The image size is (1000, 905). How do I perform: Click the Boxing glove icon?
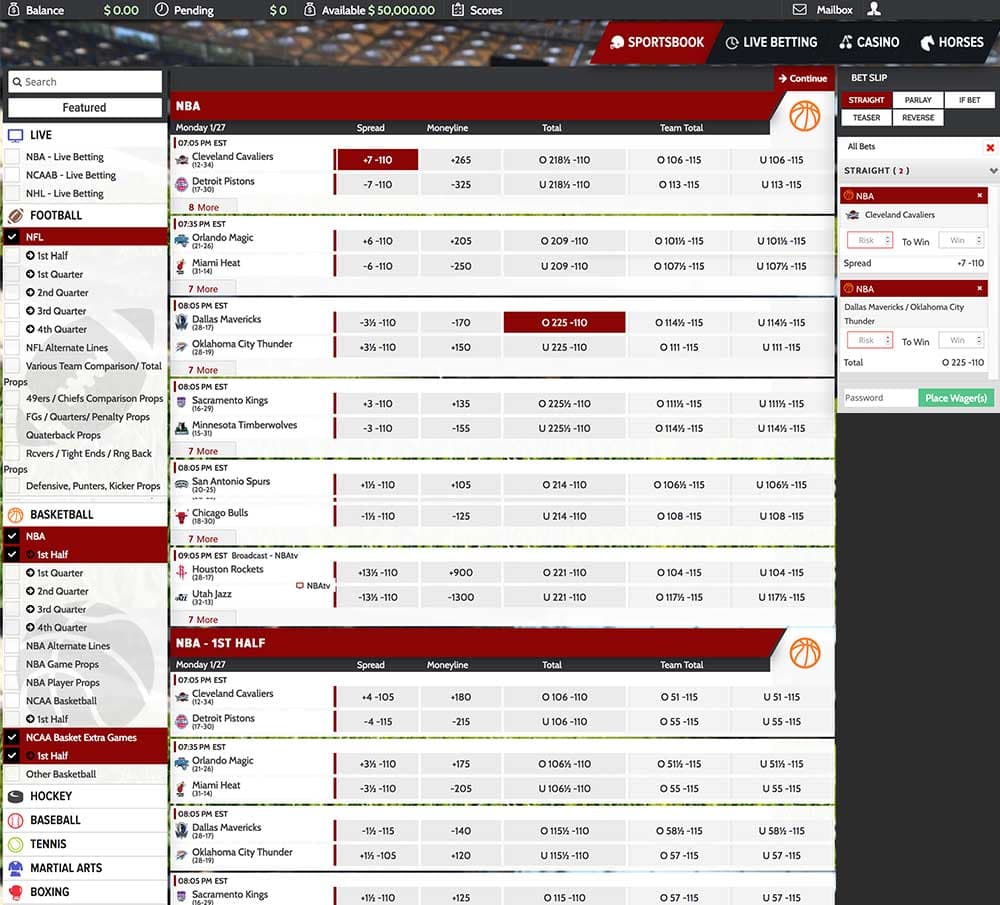(15, 892)
